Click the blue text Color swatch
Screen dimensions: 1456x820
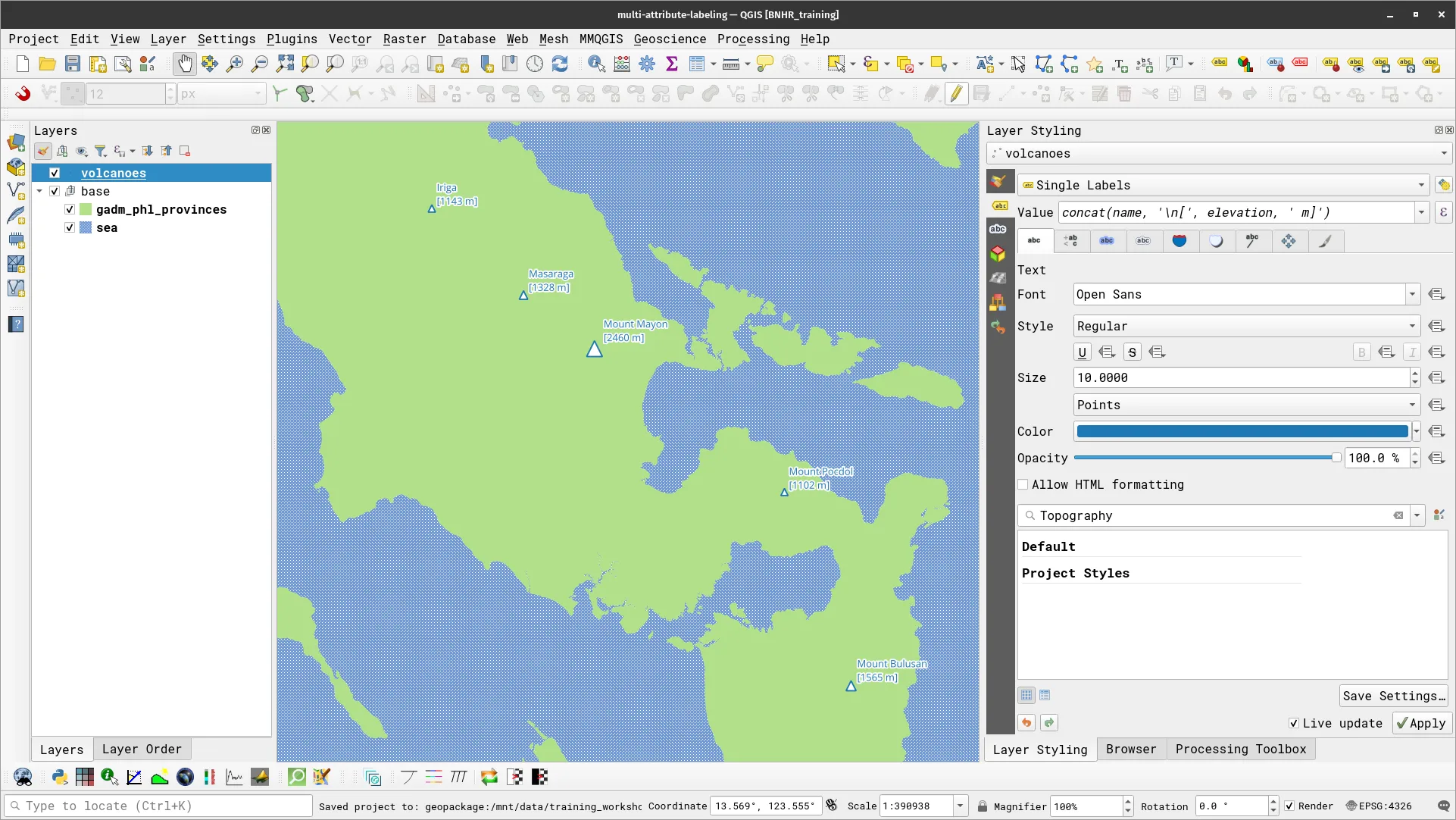[1242, 432]
